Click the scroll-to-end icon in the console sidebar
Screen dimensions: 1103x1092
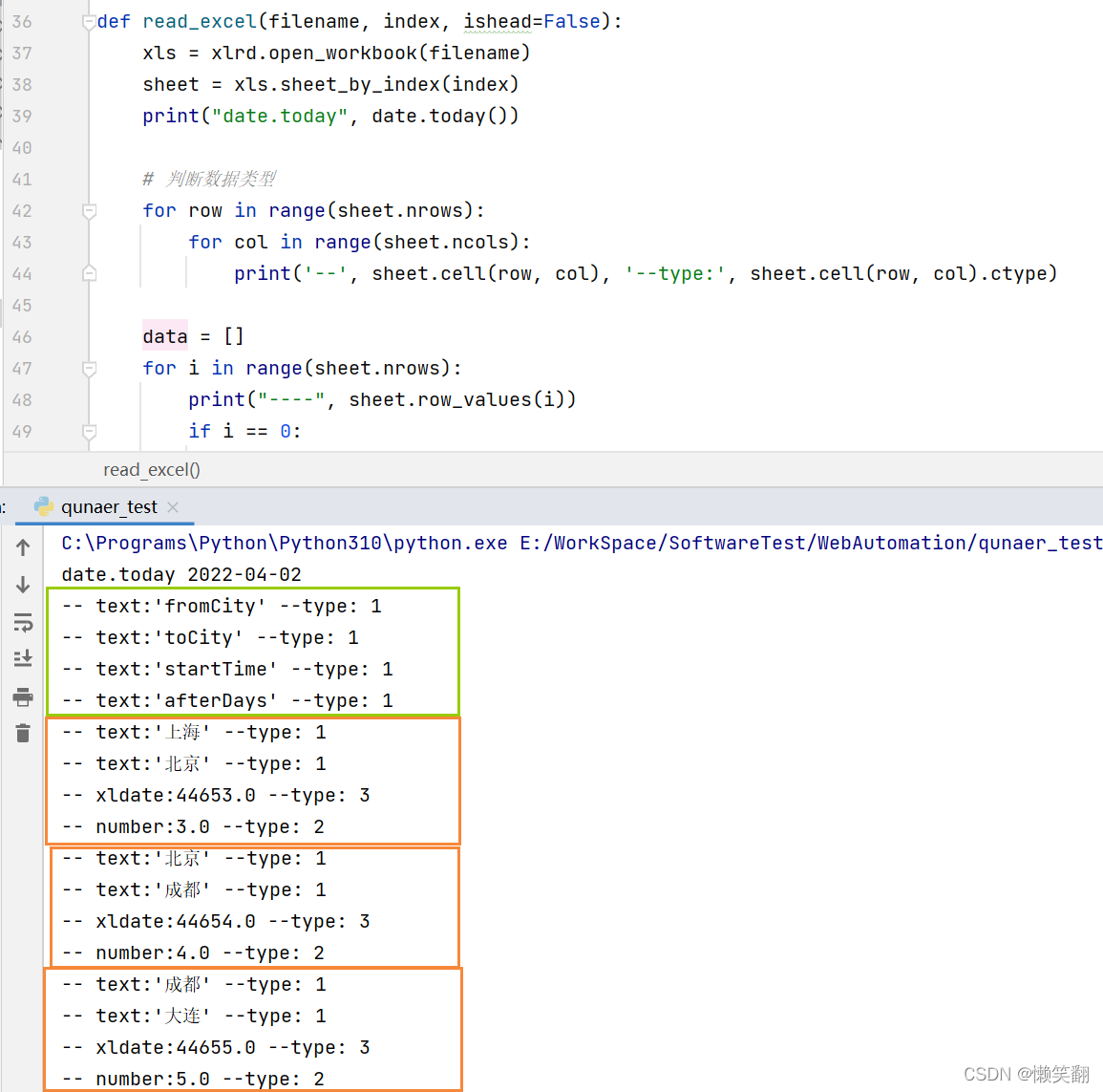tap(23, 658)
